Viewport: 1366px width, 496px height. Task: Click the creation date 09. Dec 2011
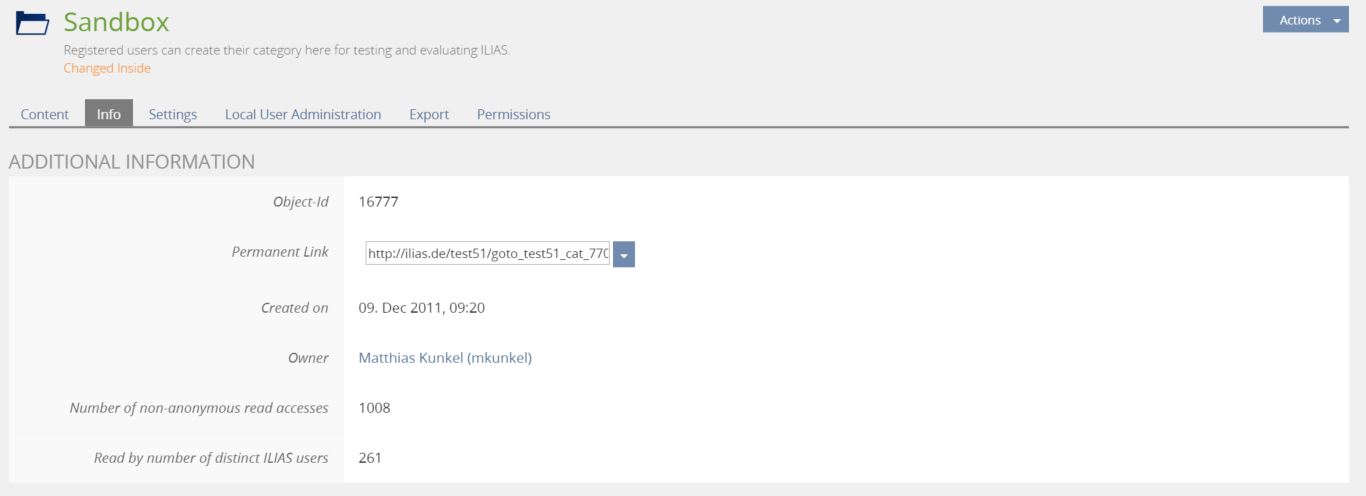[422, 308]
